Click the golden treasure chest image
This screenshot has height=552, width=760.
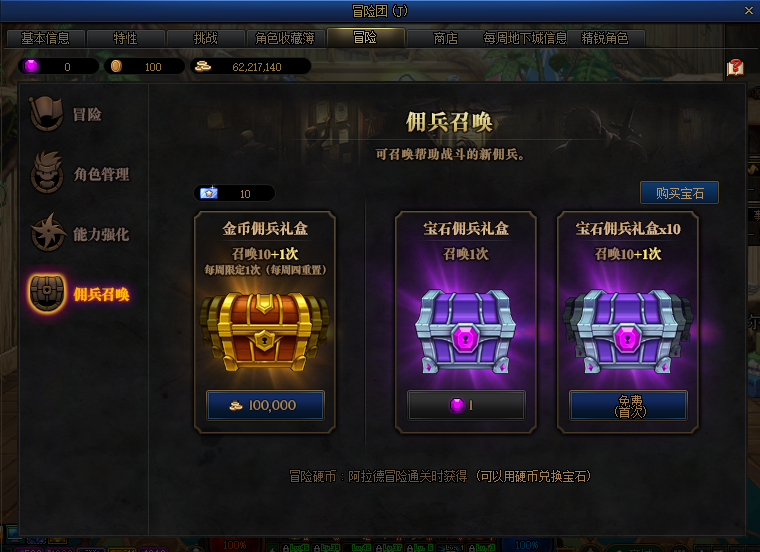265,331
